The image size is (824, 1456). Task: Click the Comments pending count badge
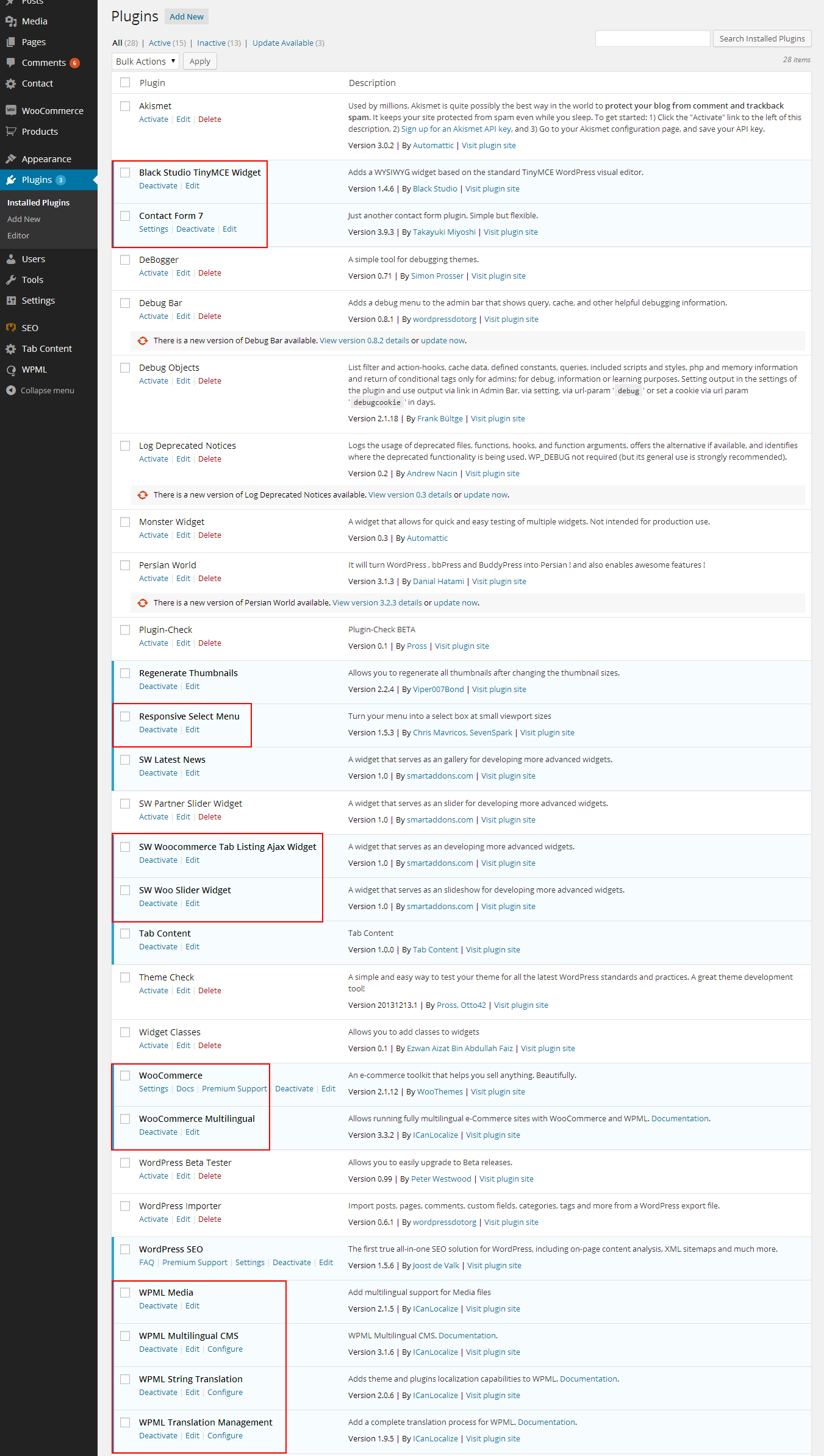74,63
